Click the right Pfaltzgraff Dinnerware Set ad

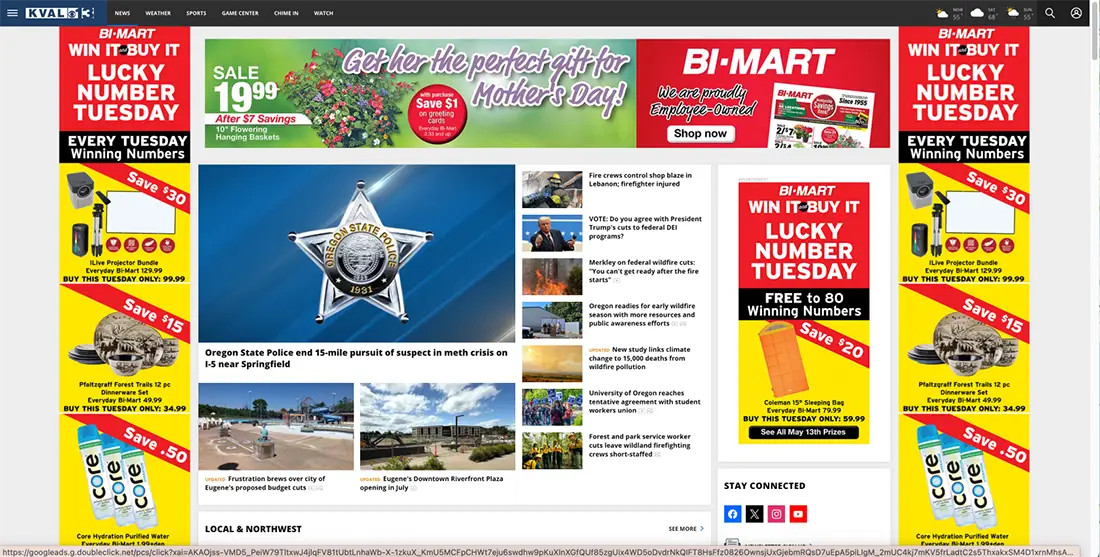pyautogui.click(x=964, y=349)
